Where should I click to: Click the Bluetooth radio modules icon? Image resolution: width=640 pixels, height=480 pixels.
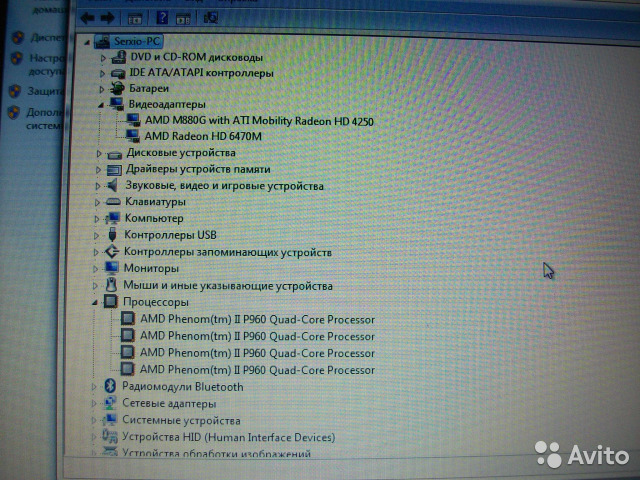pos(110,387)
